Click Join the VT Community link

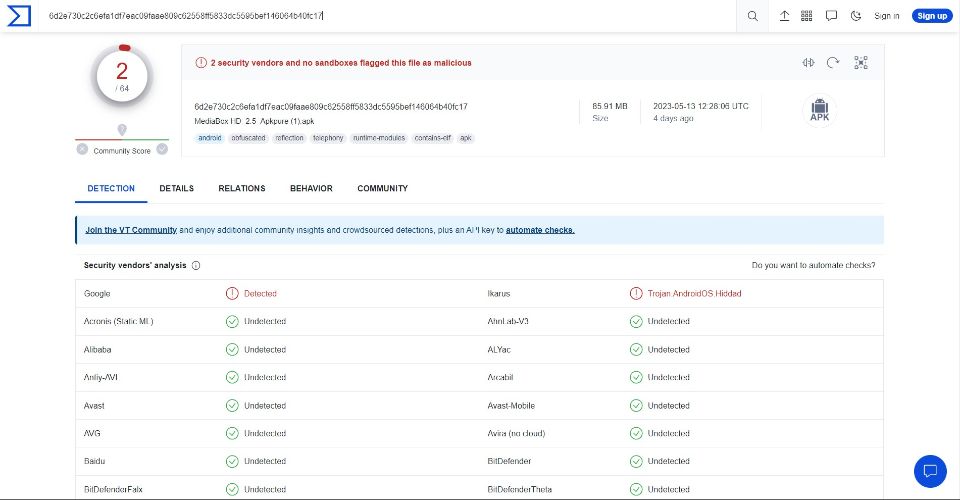pyautogui.click(x=131, y=230)
